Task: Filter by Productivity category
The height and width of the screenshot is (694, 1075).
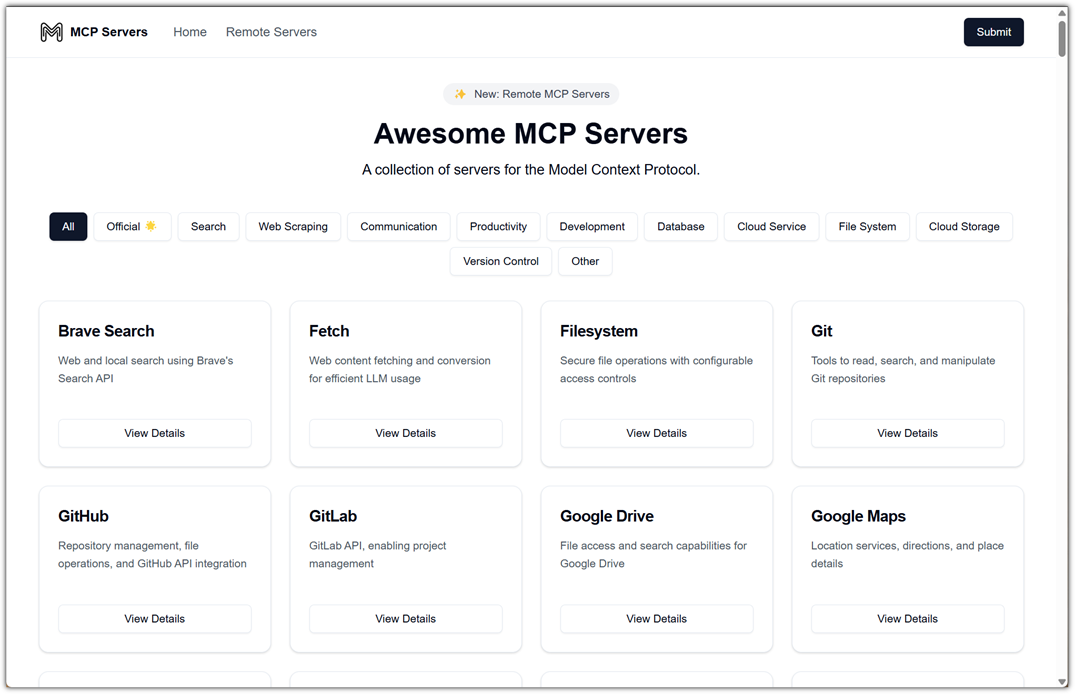Action: [x=498, y=226]
